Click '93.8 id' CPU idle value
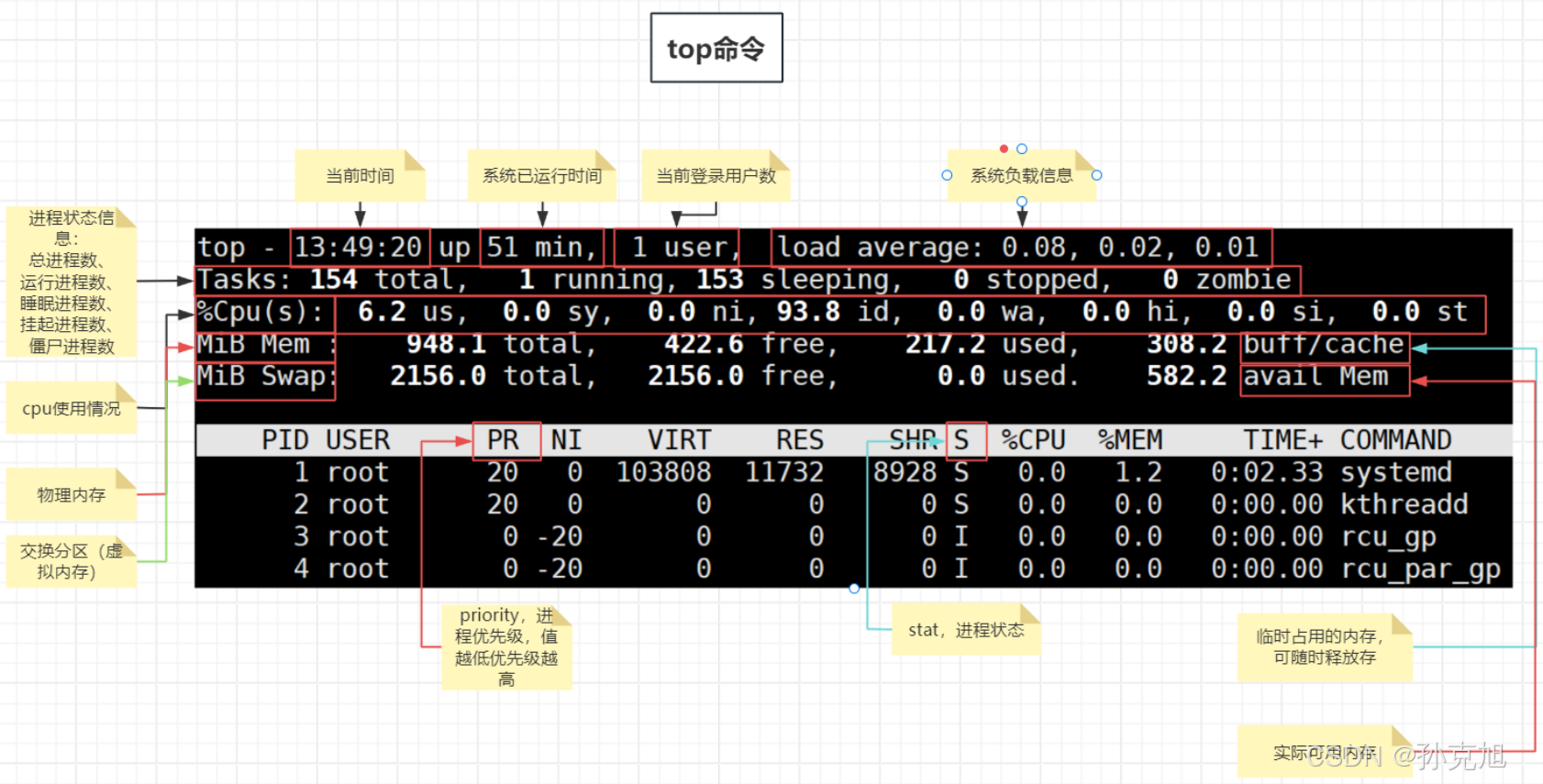1543x784 pixels. click(x=832, y=312)
